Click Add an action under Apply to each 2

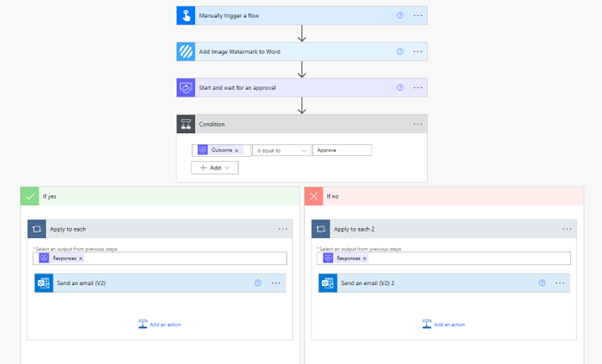click(x=444, y=324)
